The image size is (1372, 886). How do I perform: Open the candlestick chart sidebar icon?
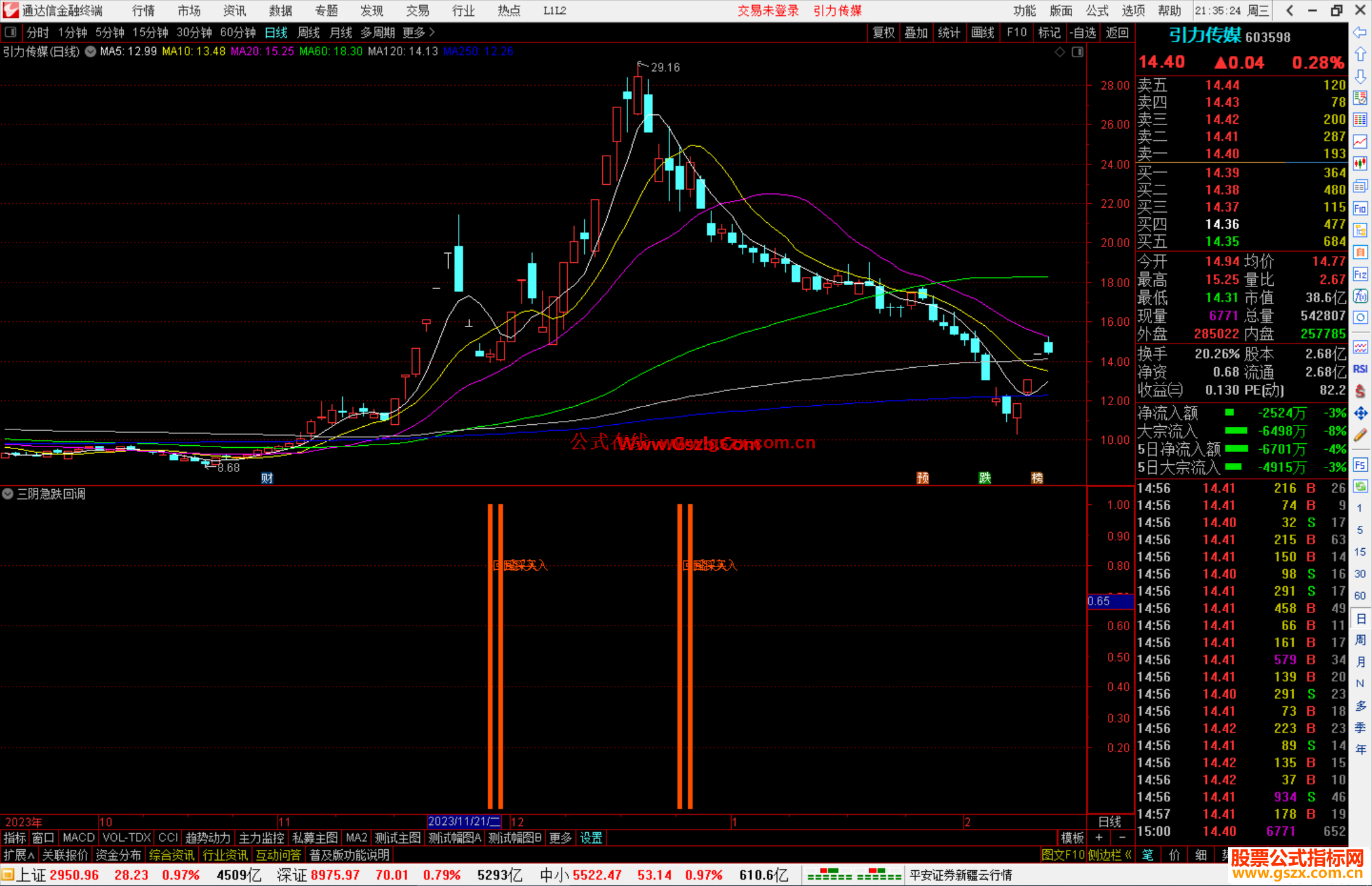(x=1360, y=164)
